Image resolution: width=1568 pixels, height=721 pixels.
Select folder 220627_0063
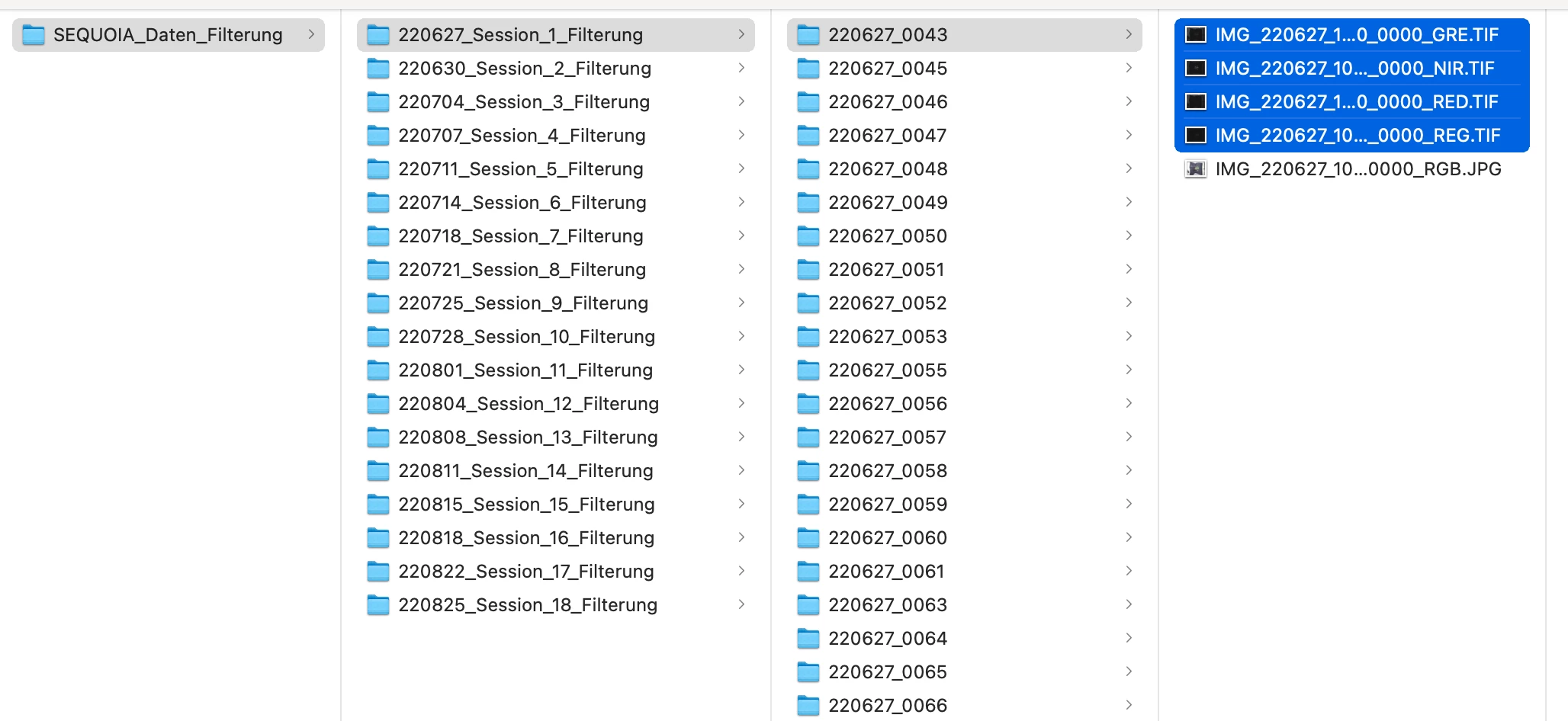pos(965,605)
